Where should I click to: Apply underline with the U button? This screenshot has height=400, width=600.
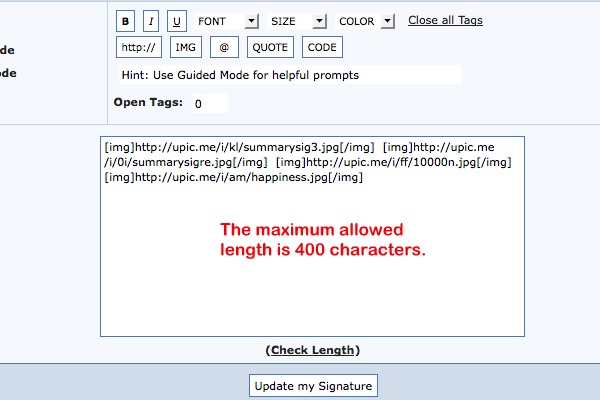pyautogui.click(x=177, y=21)
